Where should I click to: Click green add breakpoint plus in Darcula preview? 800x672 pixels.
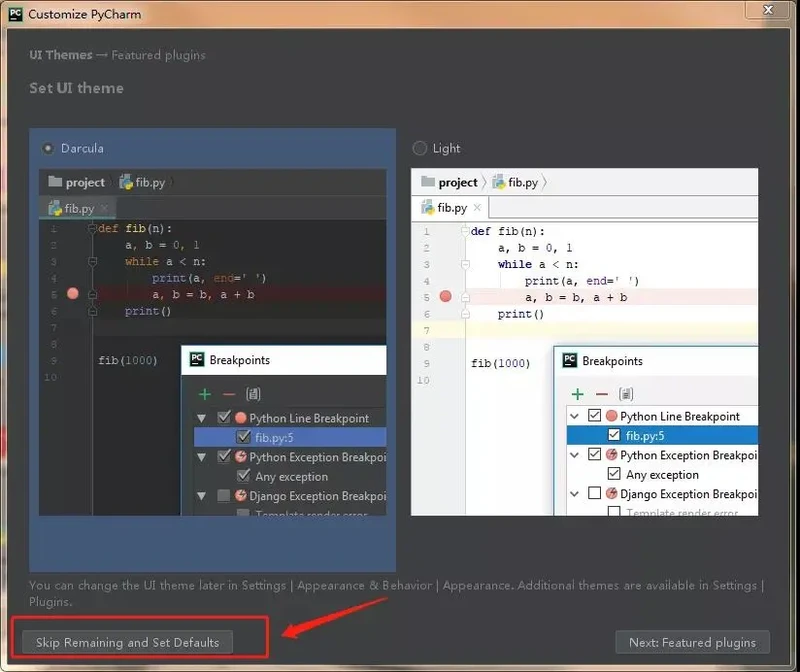click(x=205, y=394)
